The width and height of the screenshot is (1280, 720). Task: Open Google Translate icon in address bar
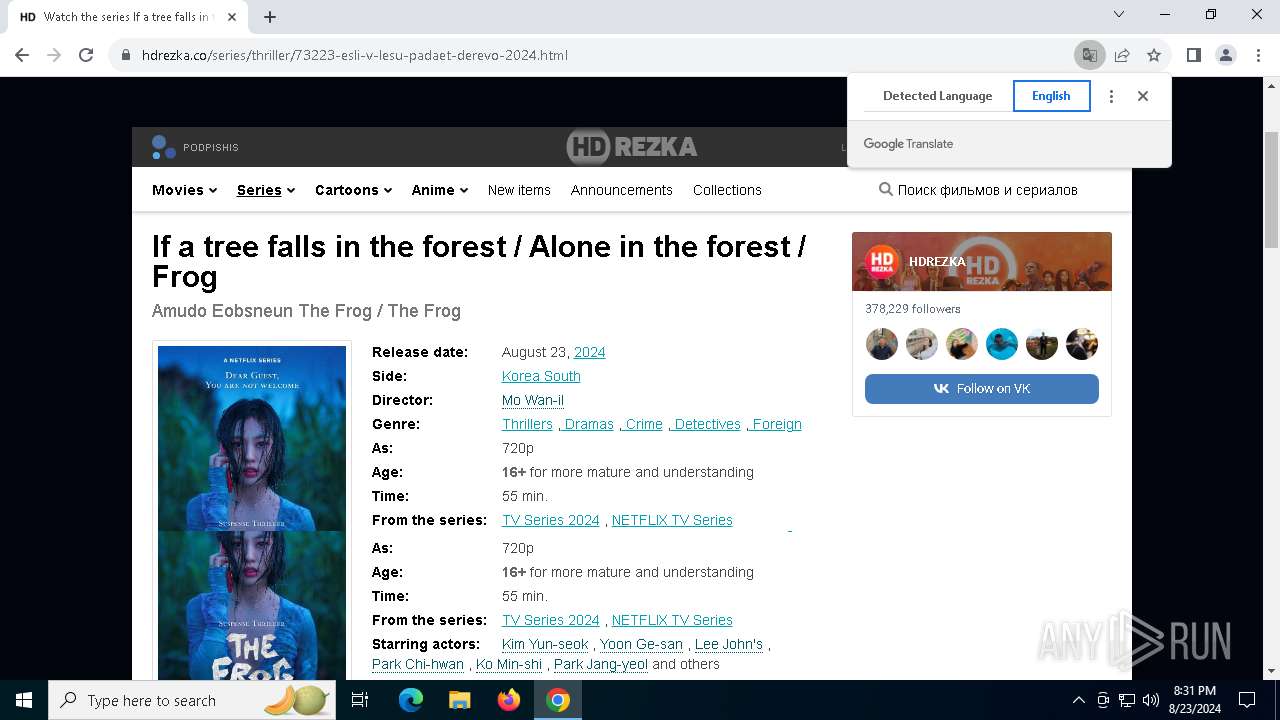click(x=1089, y=55)
